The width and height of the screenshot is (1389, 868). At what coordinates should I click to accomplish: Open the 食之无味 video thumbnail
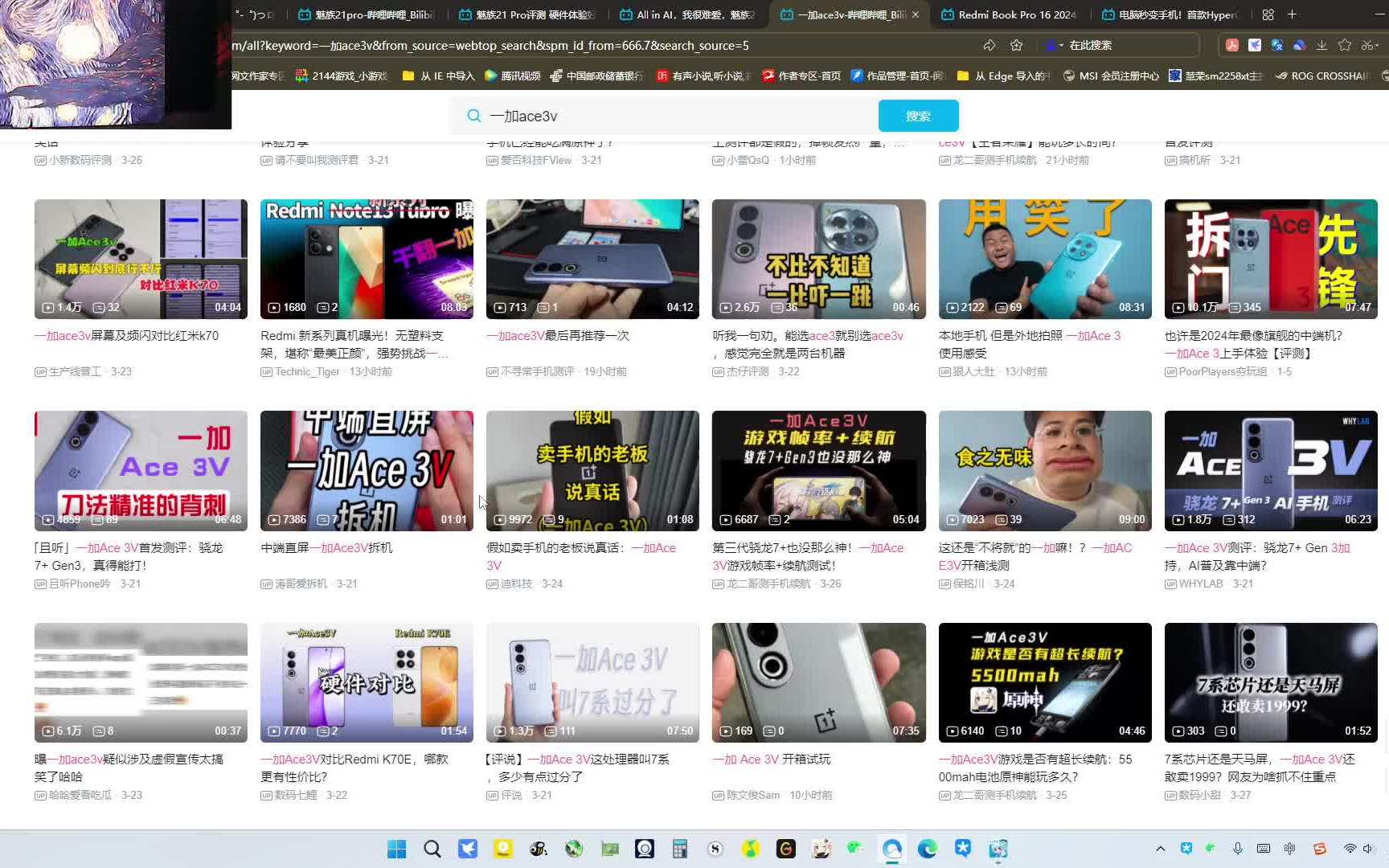[x=1045, y=470]
